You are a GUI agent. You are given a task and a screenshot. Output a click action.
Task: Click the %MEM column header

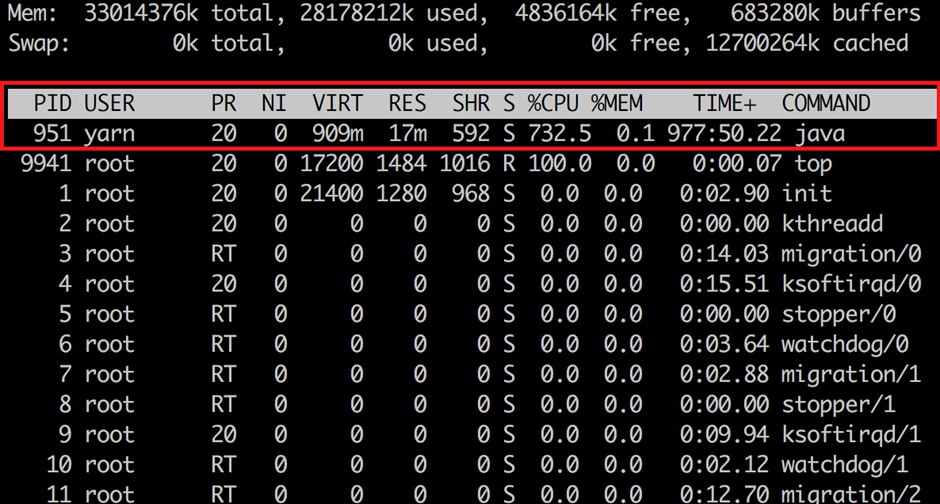616,103
